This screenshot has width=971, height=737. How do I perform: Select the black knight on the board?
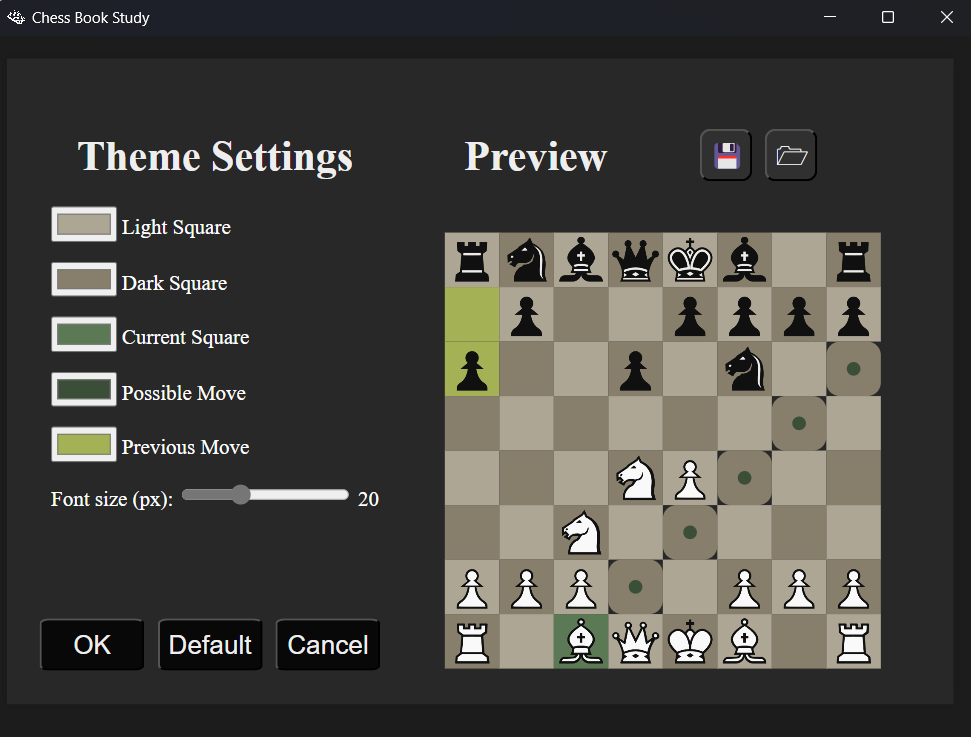click(x=744, y=369)
